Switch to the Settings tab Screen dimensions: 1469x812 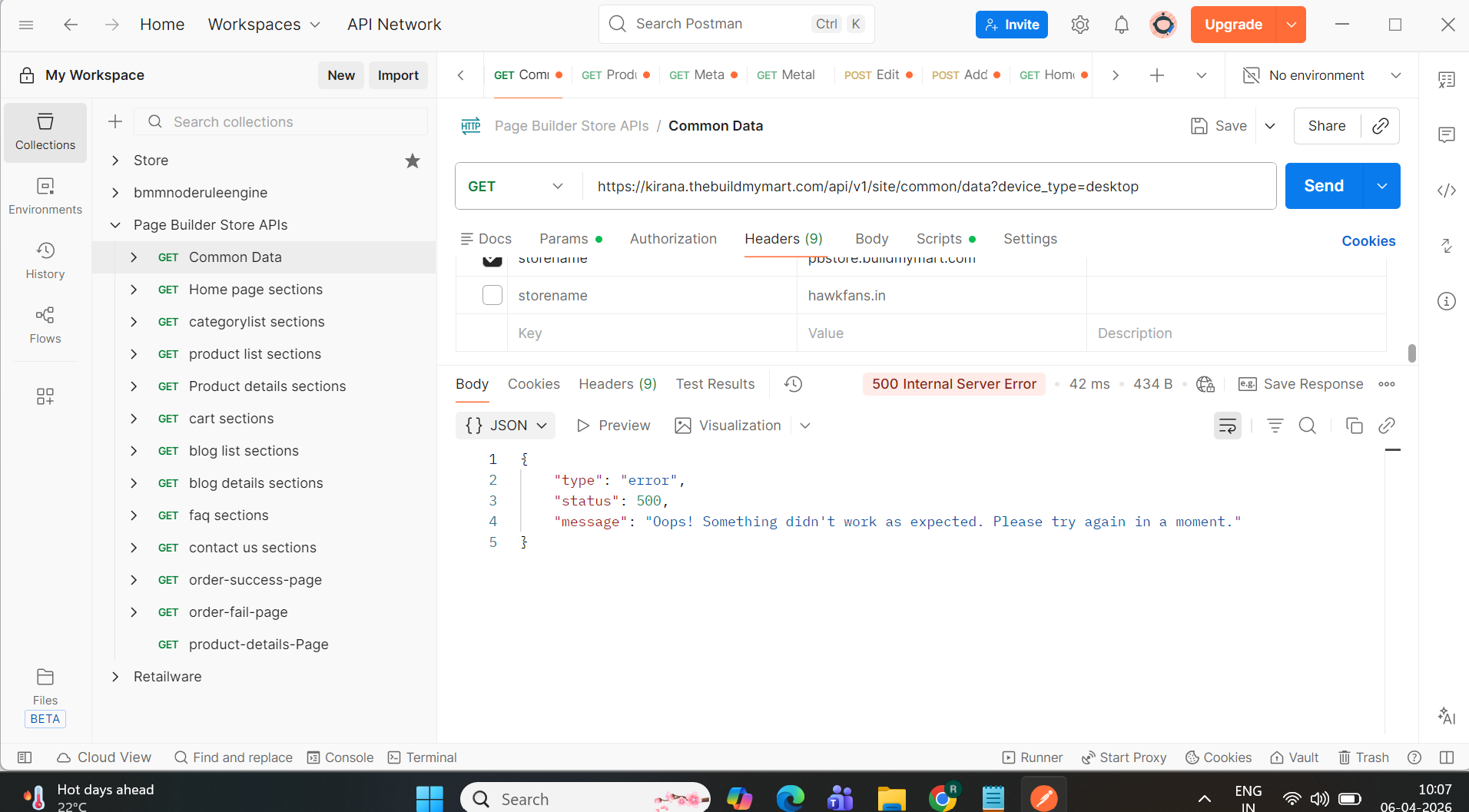click(1030, 239)
